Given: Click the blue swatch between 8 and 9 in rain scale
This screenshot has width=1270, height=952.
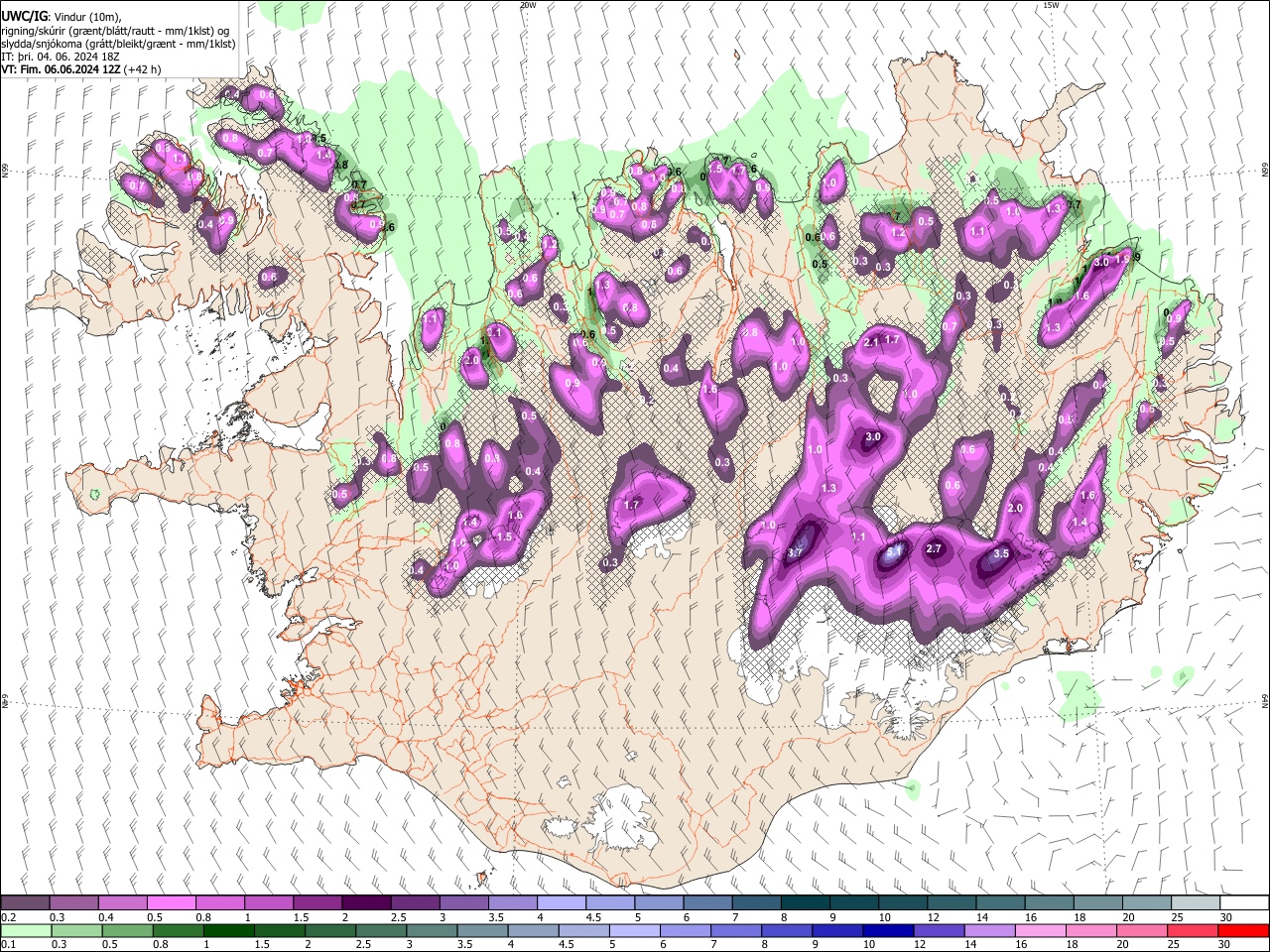Looking at the screenshot, I should (786, 930).
